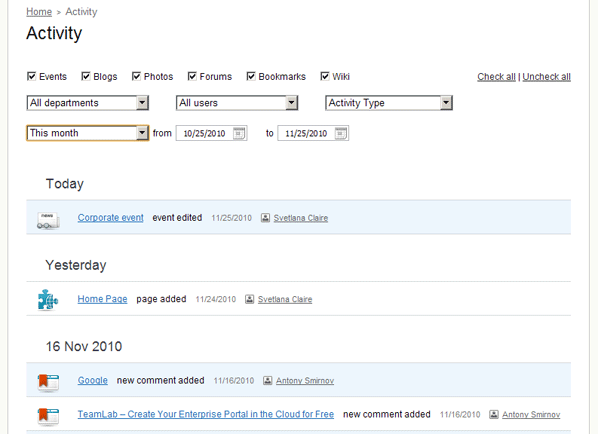The image size is (598, 434).
Task: Disable the Bookmarks checkbox
Action: (251, 76)
